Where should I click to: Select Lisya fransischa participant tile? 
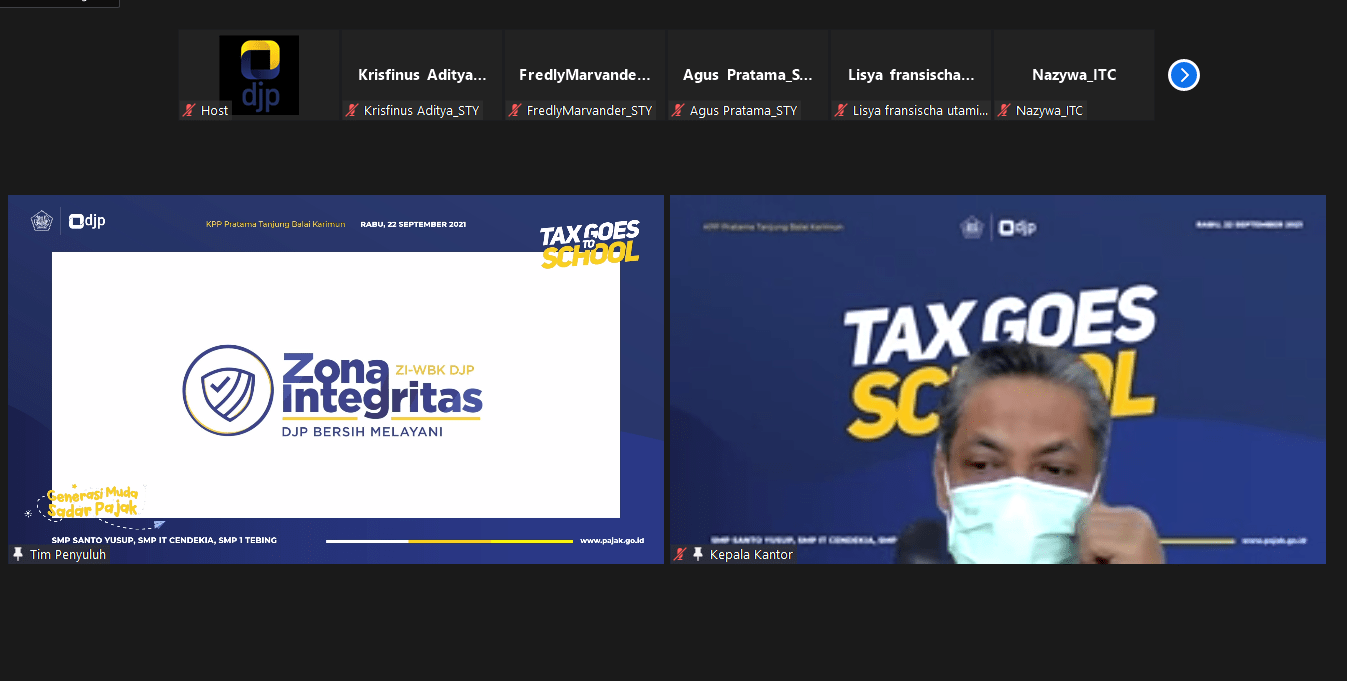(x=911, y=75)
